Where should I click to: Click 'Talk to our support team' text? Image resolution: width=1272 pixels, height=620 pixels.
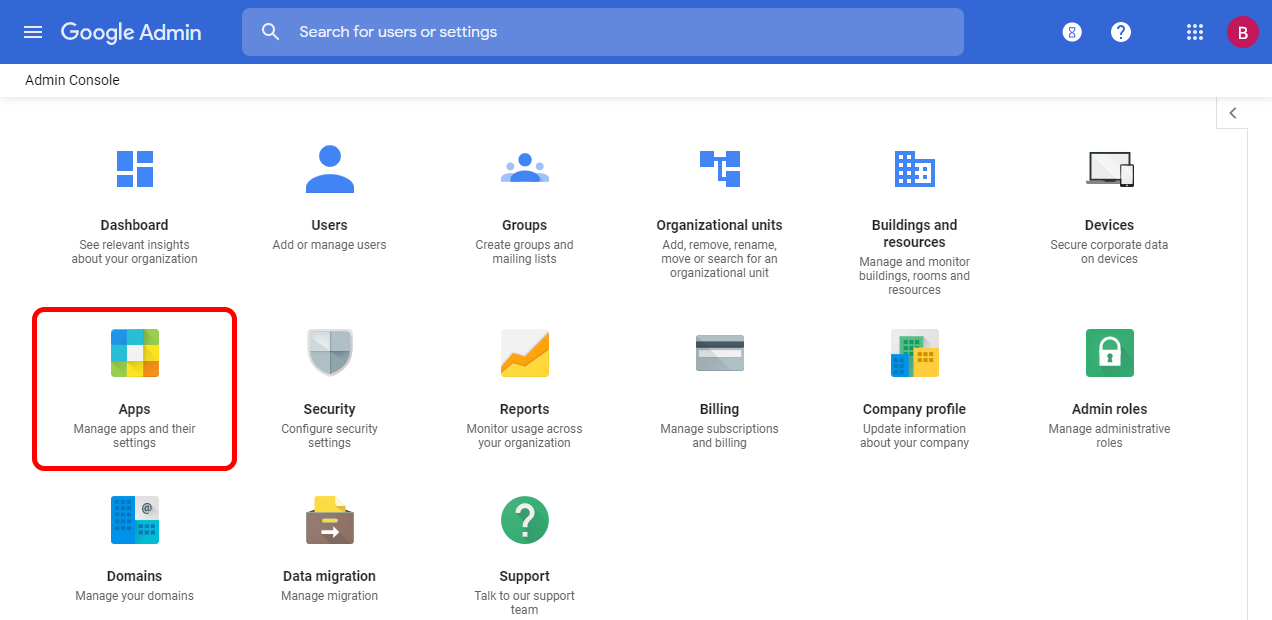(x=525, y=603)
